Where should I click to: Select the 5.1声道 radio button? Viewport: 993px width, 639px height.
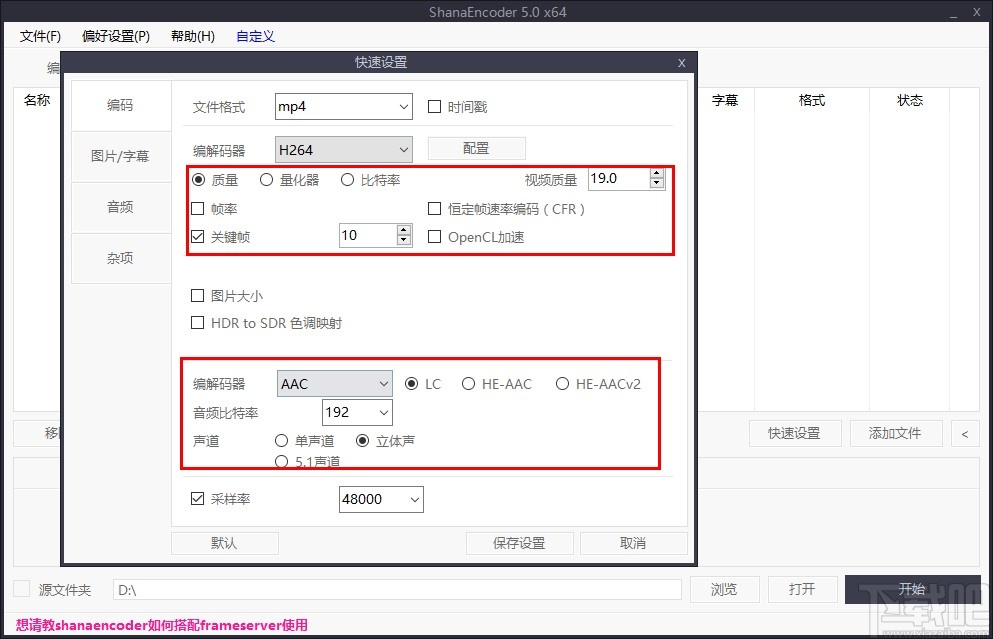click(281, 462)
